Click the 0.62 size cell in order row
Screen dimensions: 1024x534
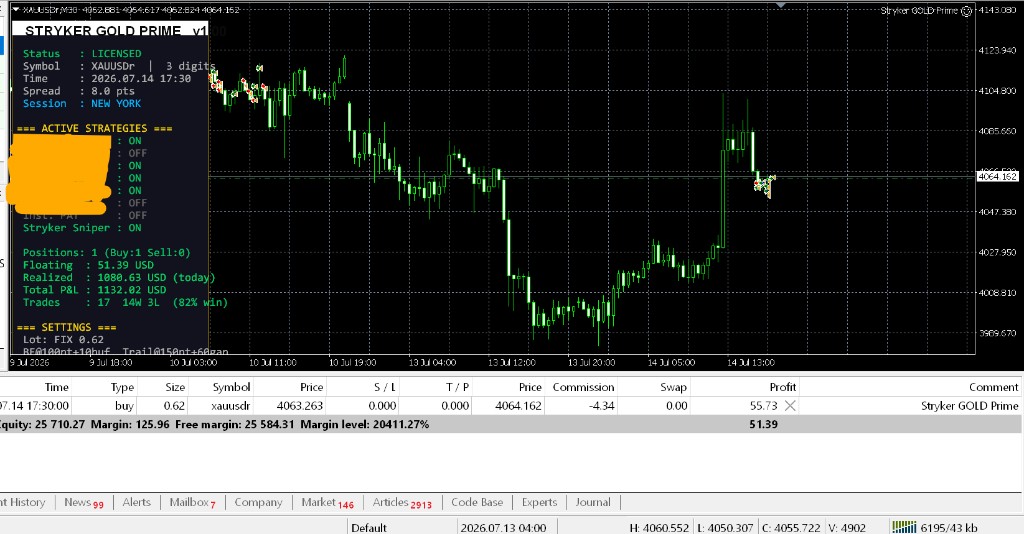click(174, 405)
